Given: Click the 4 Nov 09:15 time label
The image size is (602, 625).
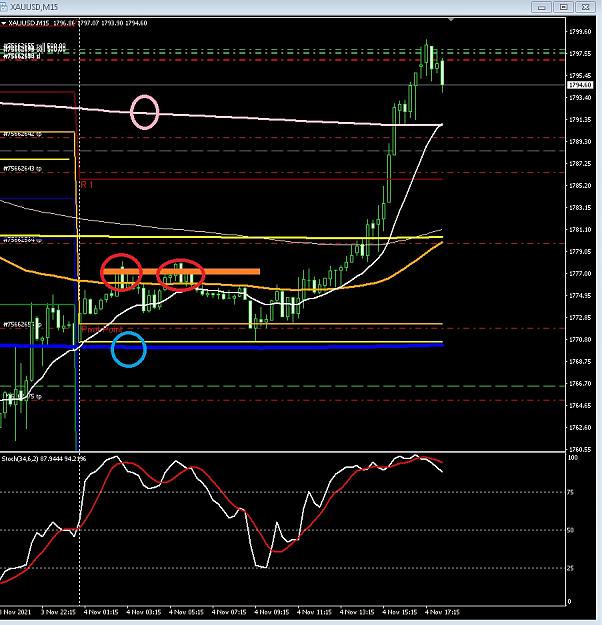Looking at the screenshot, I should [x=271, y=612].
